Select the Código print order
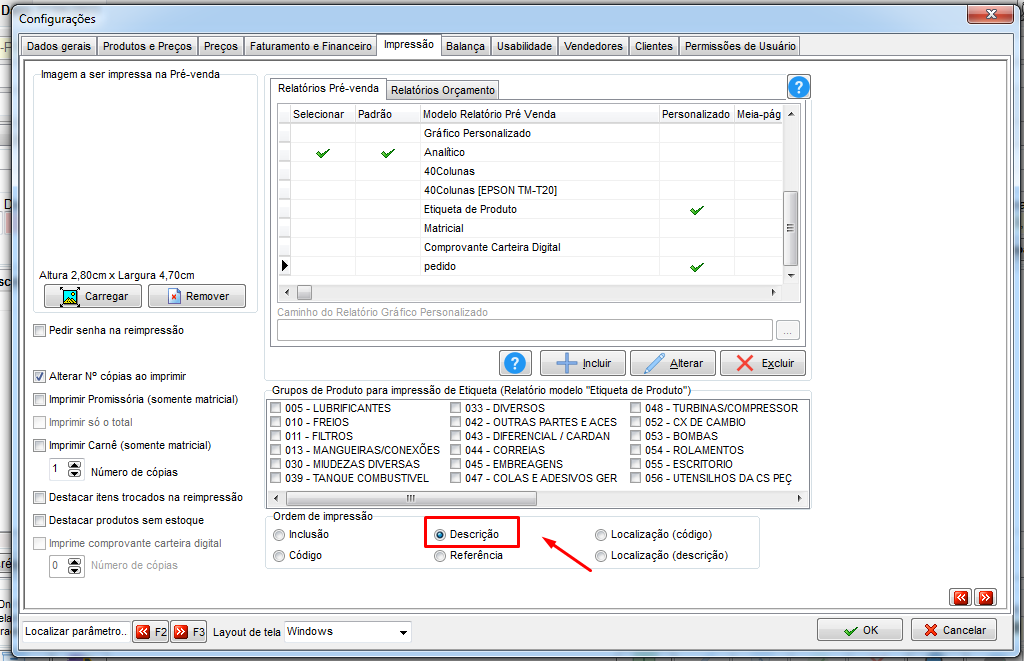1024x661 pixels. pos(279,556)
